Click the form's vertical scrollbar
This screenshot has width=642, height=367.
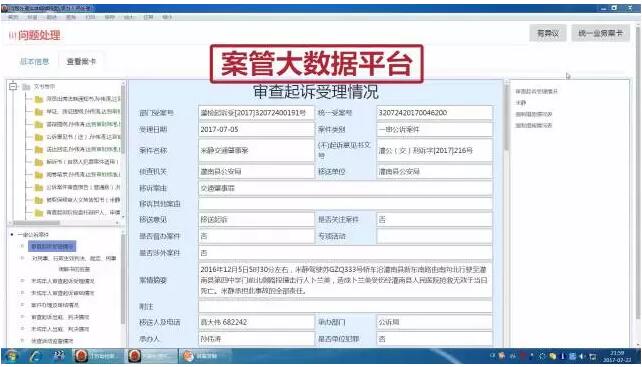coord(506,119)
